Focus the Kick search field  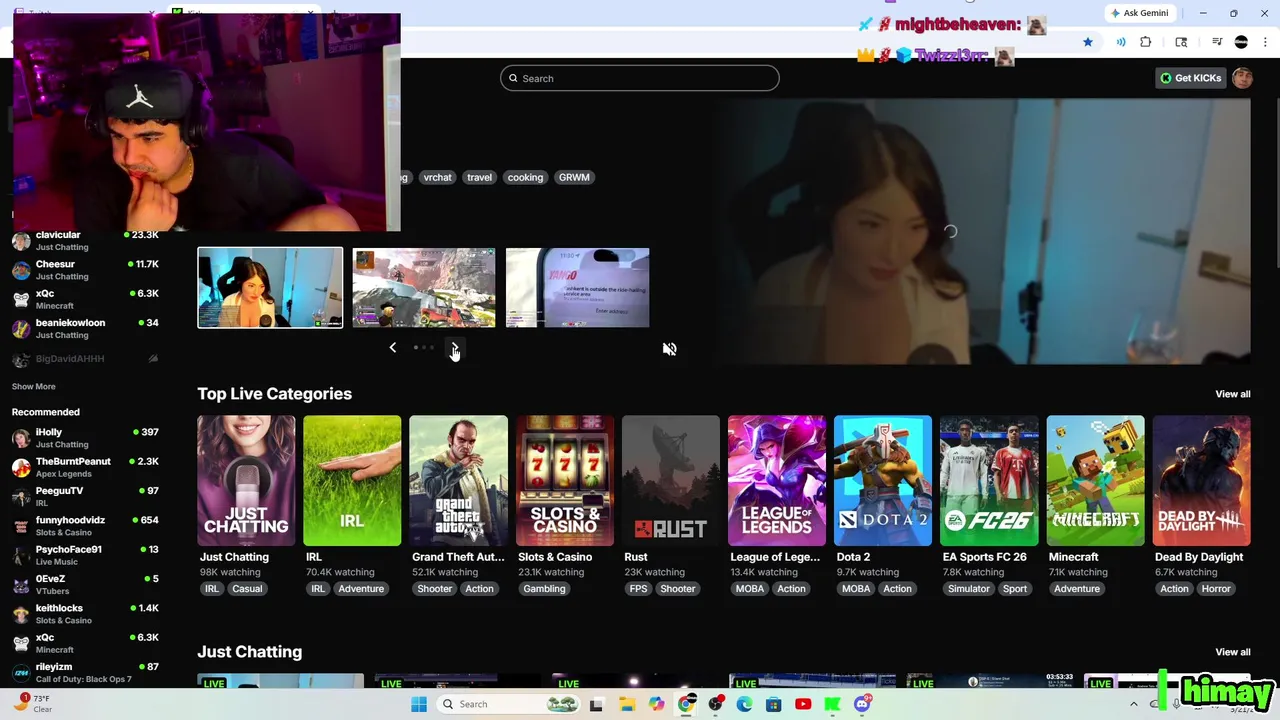click(x=640, y=78)
